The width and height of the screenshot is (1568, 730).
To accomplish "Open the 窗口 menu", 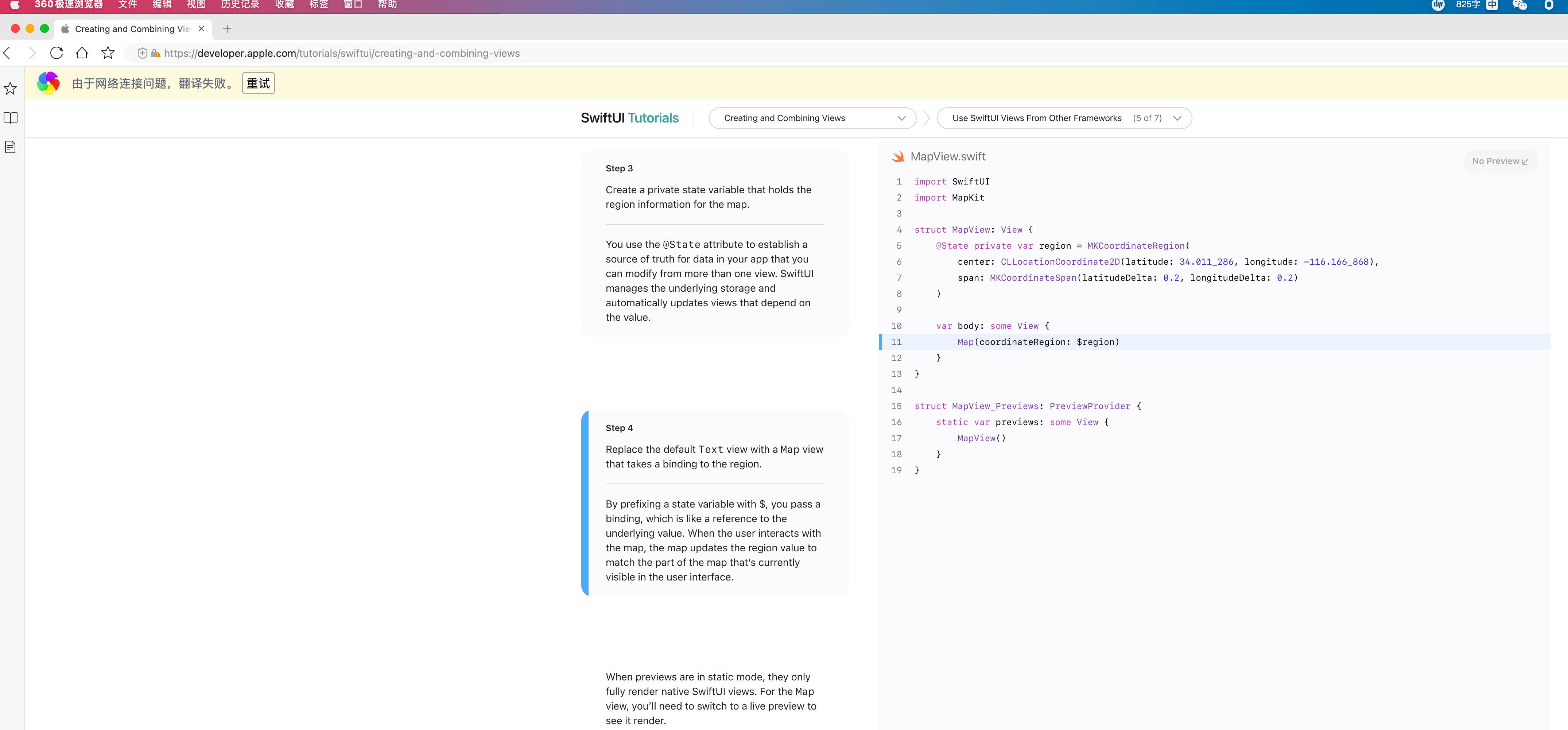I will (x=353, y=5).
